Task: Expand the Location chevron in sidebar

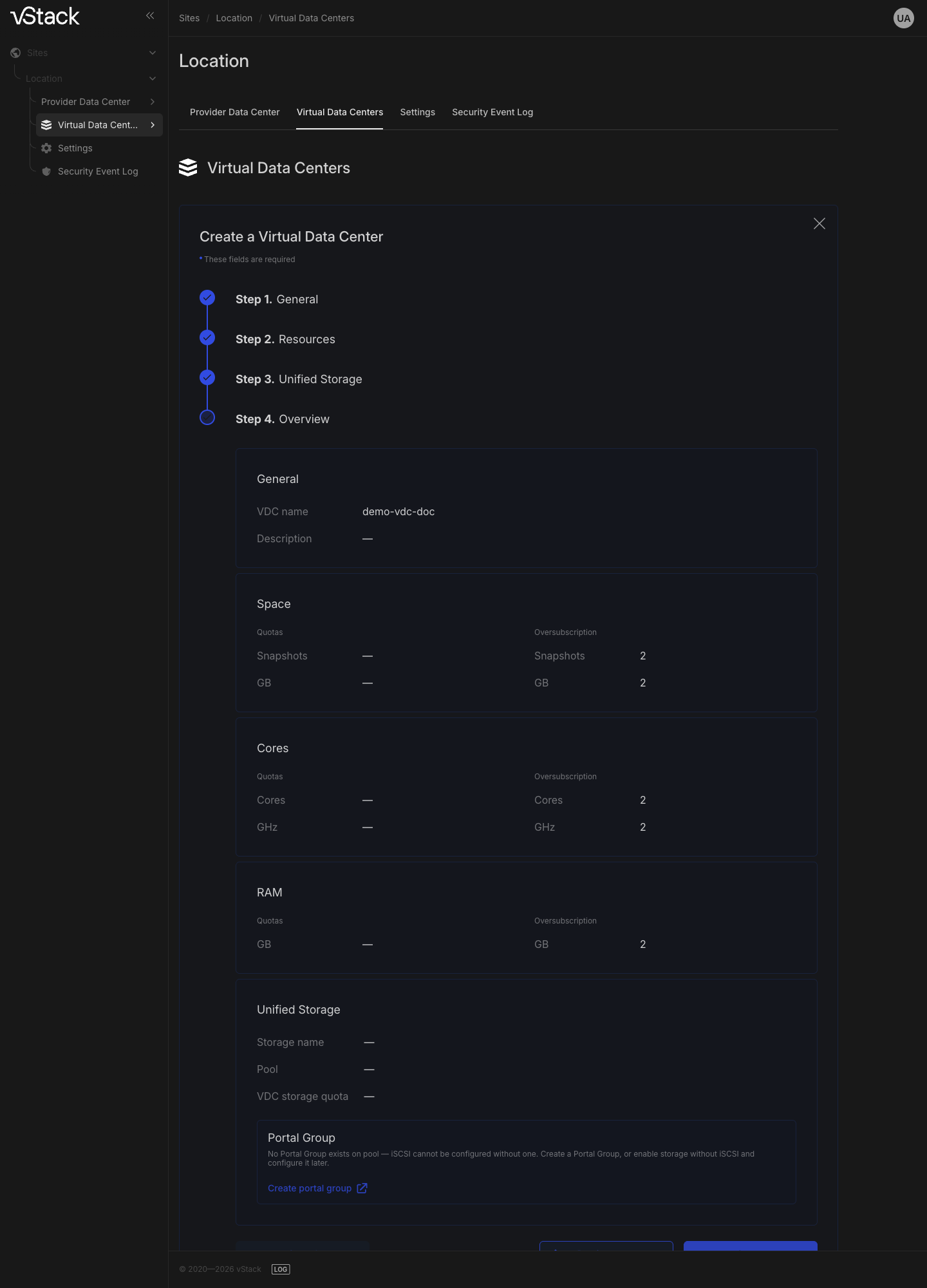Action: pos(153,79)
